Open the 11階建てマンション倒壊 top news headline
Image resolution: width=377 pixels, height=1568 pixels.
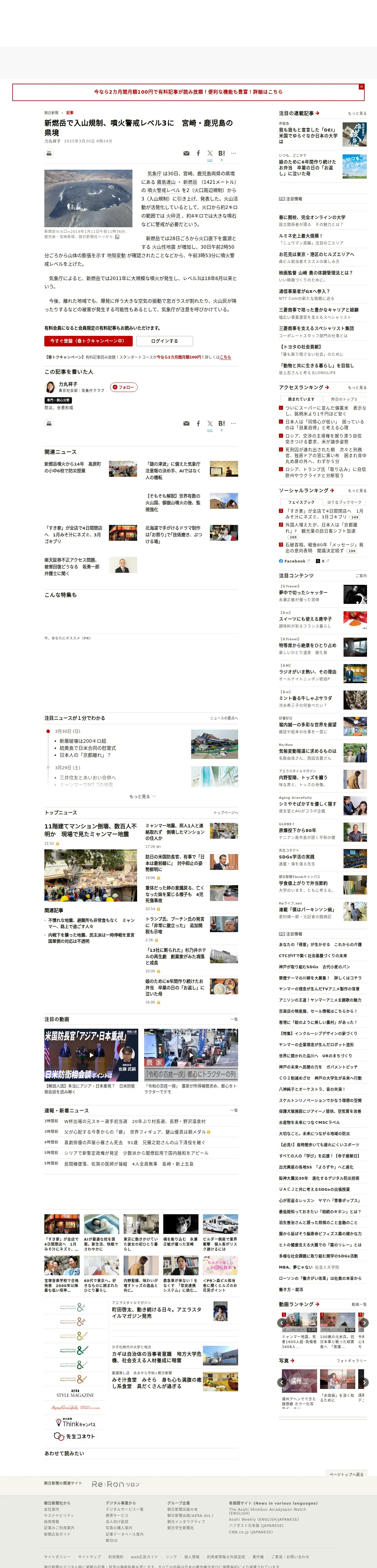[x=91, y=830]
